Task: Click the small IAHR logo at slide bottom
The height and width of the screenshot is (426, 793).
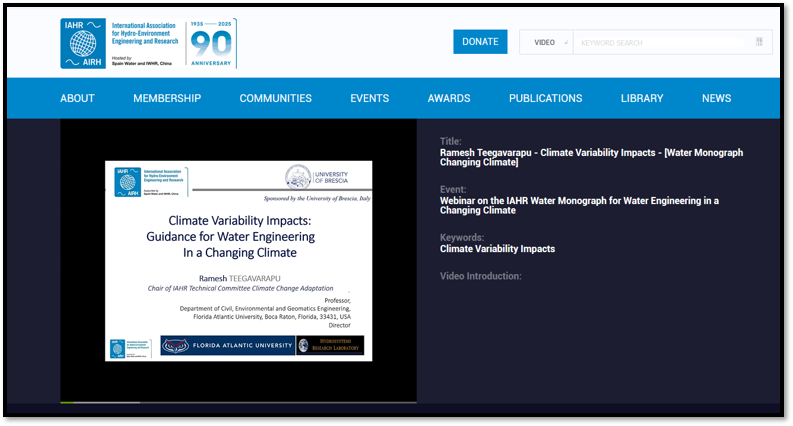Action: (x=117, y=347)
